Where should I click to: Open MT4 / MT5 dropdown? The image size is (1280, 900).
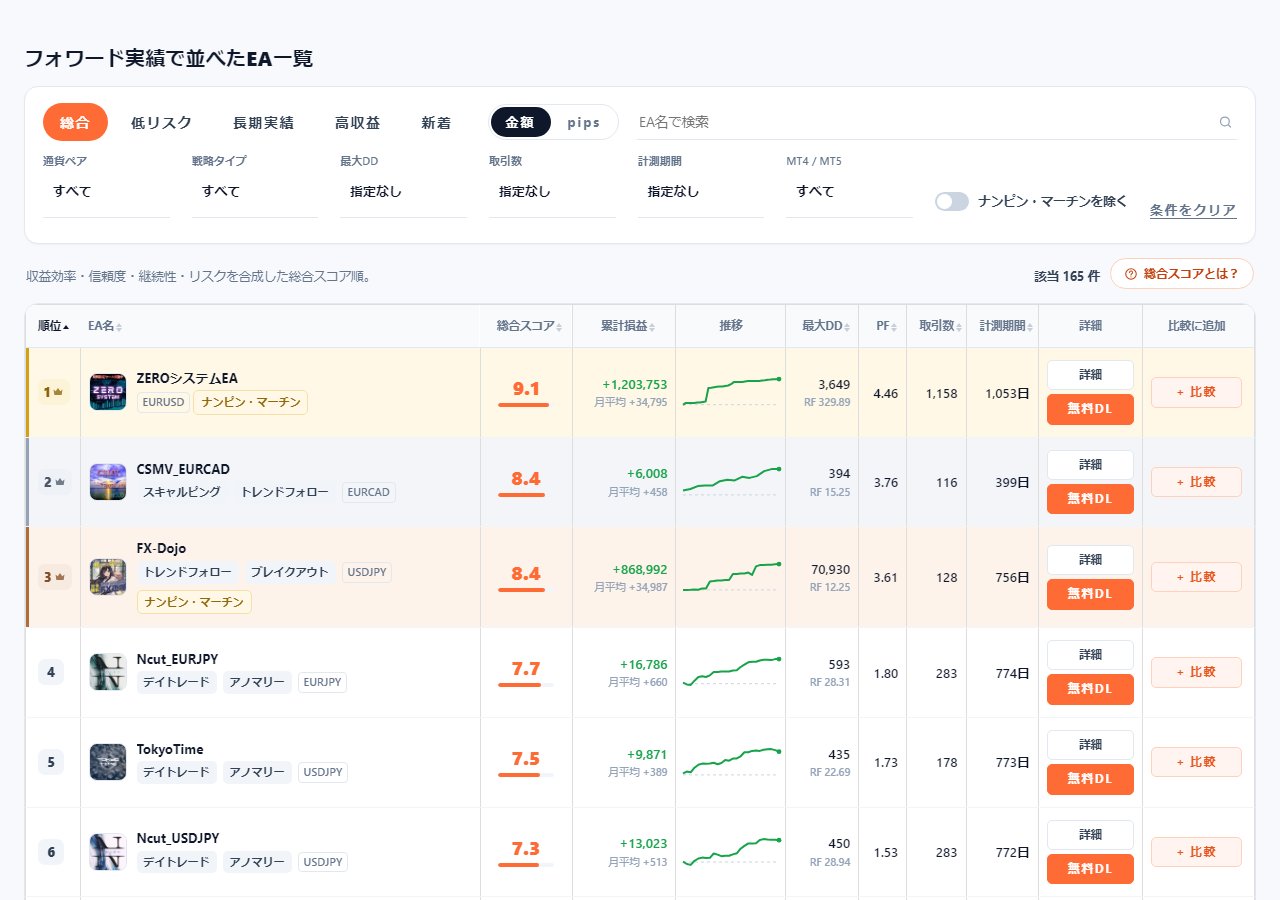[x=849, y=191]
